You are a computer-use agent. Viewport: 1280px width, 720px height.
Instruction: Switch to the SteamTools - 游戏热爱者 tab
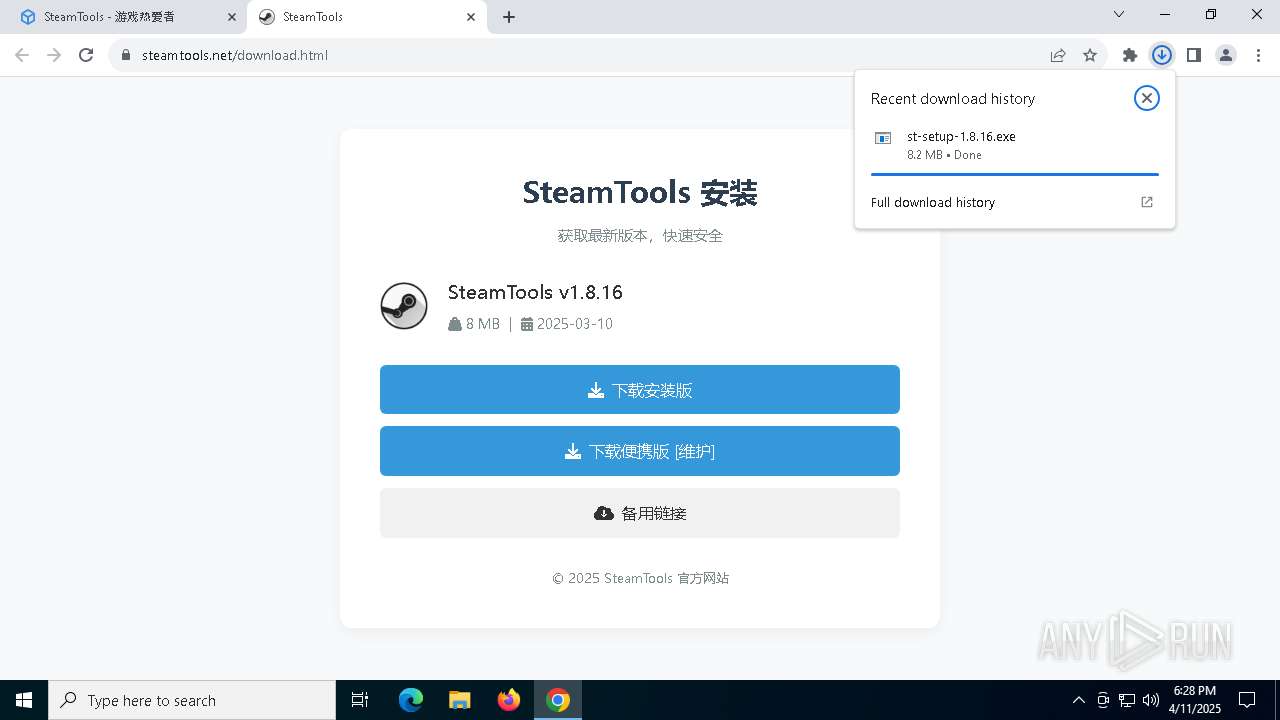click(x=123, y=17)
